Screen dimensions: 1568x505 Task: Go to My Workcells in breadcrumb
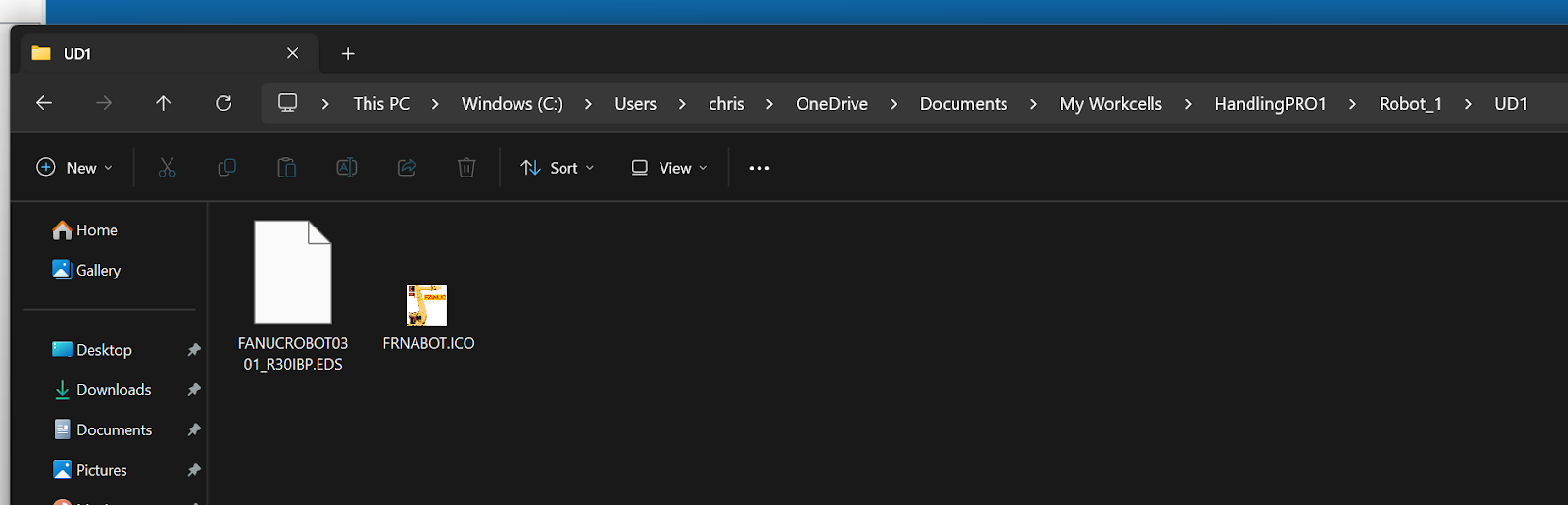[1110, 104]
